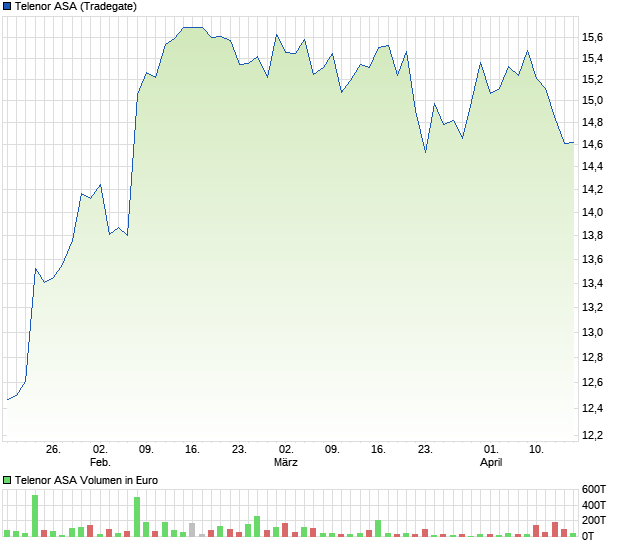Click the 12,2 price axis label
620x546 pixels.
[x=592, y=435]
